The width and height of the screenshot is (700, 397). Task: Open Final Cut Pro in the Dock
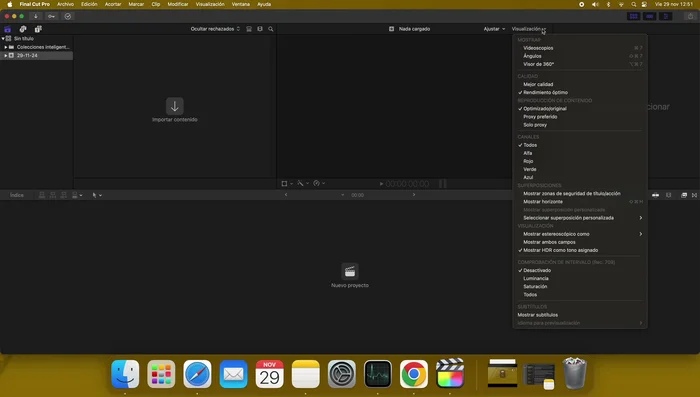(x=450, y=373)
